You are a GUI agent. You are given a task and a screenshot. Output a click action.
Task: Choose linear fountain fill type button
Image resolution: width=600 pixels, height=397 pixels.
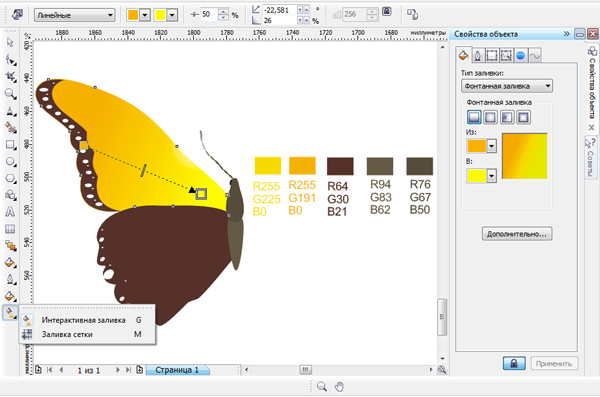pyautogui.click(x=474, y=117)
